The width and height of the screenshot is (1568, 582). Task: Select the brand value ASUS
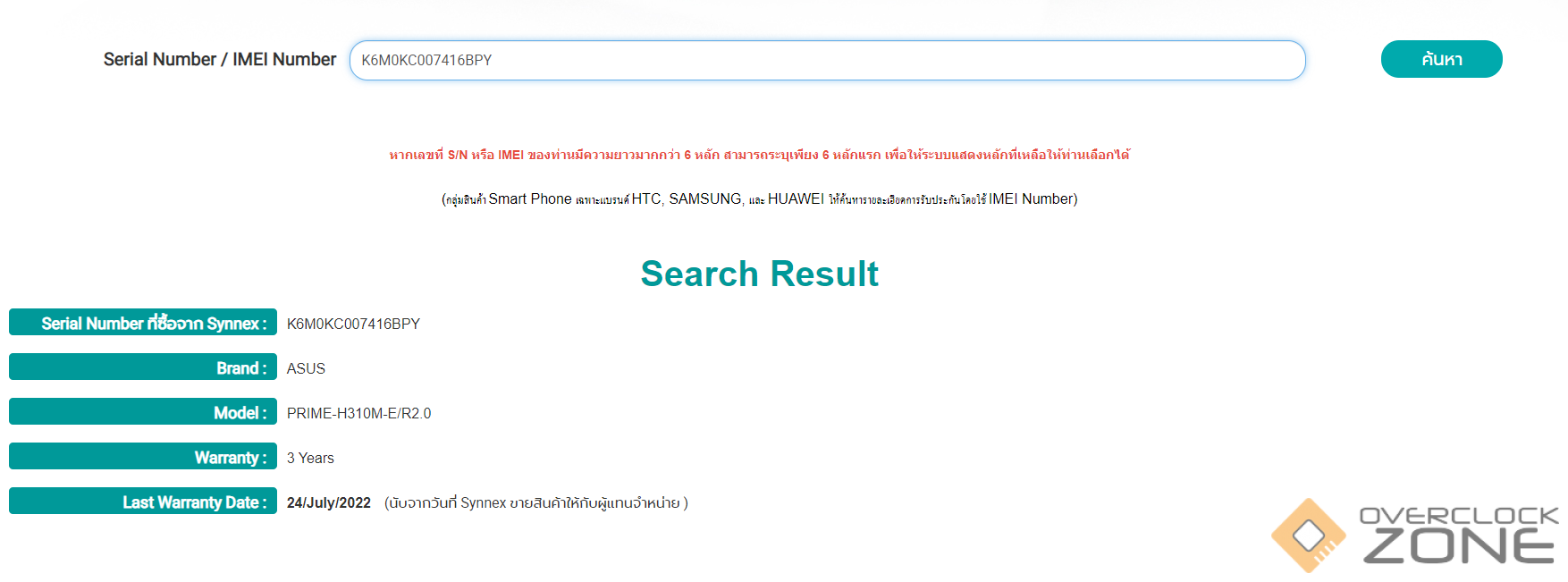click(306, 368)
